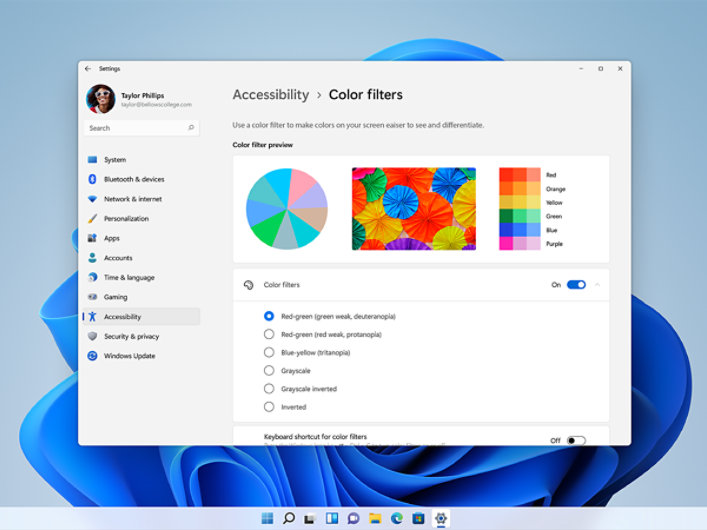
Task: Open the Windows Start button
Action: [x=267, y=518]
